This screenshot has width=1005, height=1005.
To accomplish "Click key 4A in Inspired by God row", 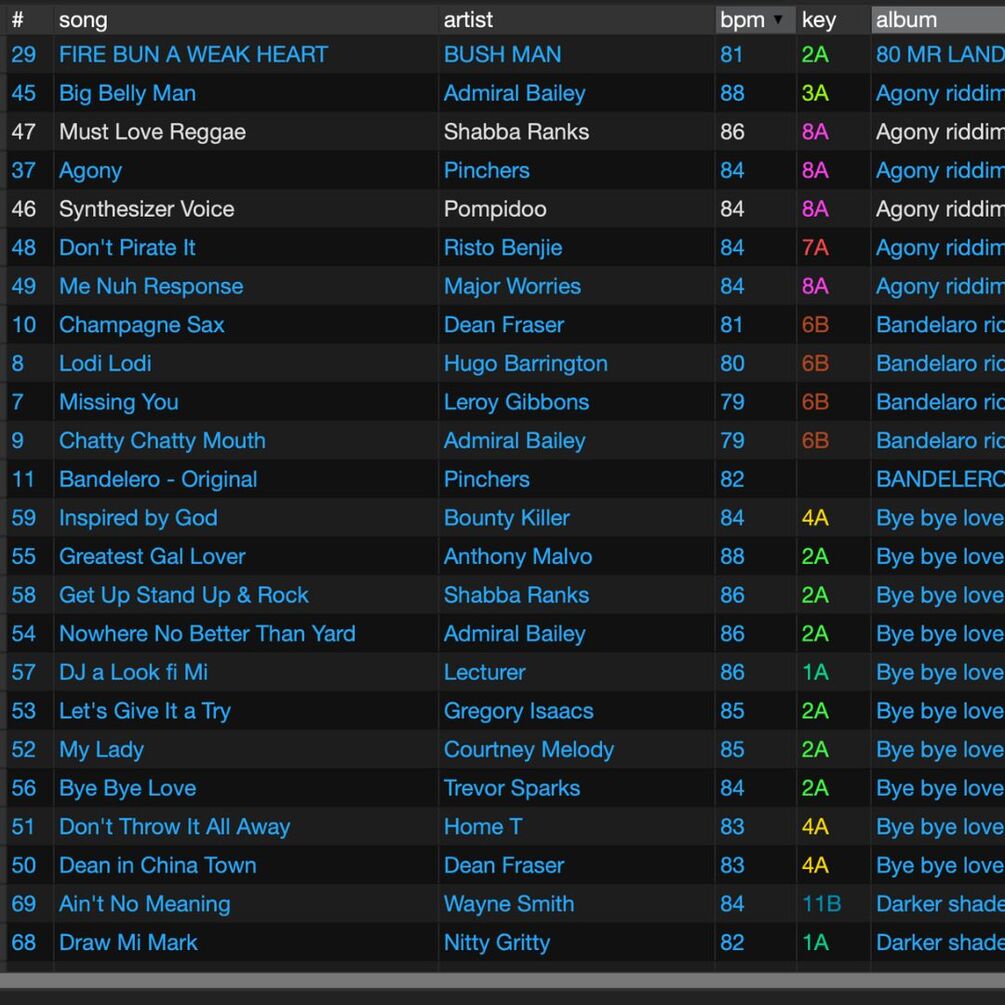I will [815, 518].
